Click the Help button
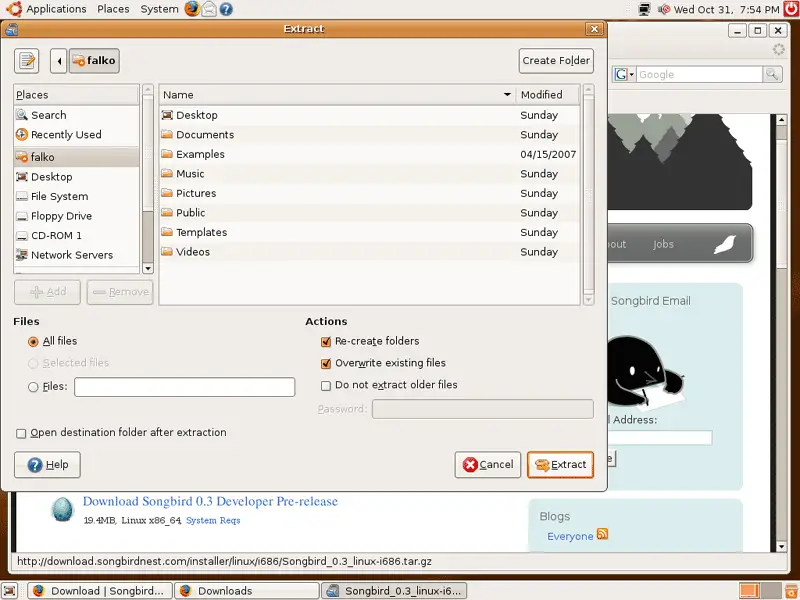 (x=47, y=465)
